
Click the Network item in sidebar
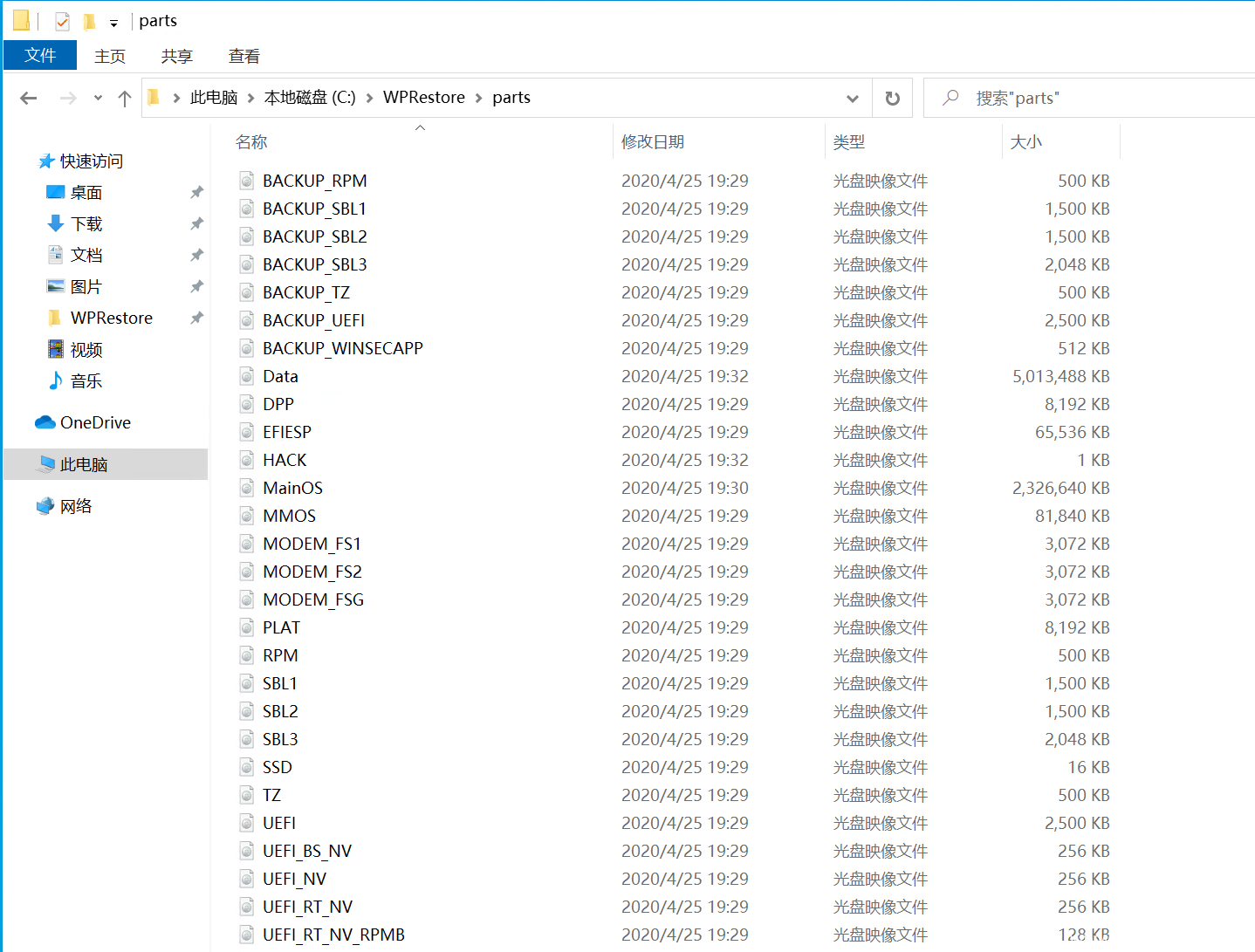(x=76, y=507)
